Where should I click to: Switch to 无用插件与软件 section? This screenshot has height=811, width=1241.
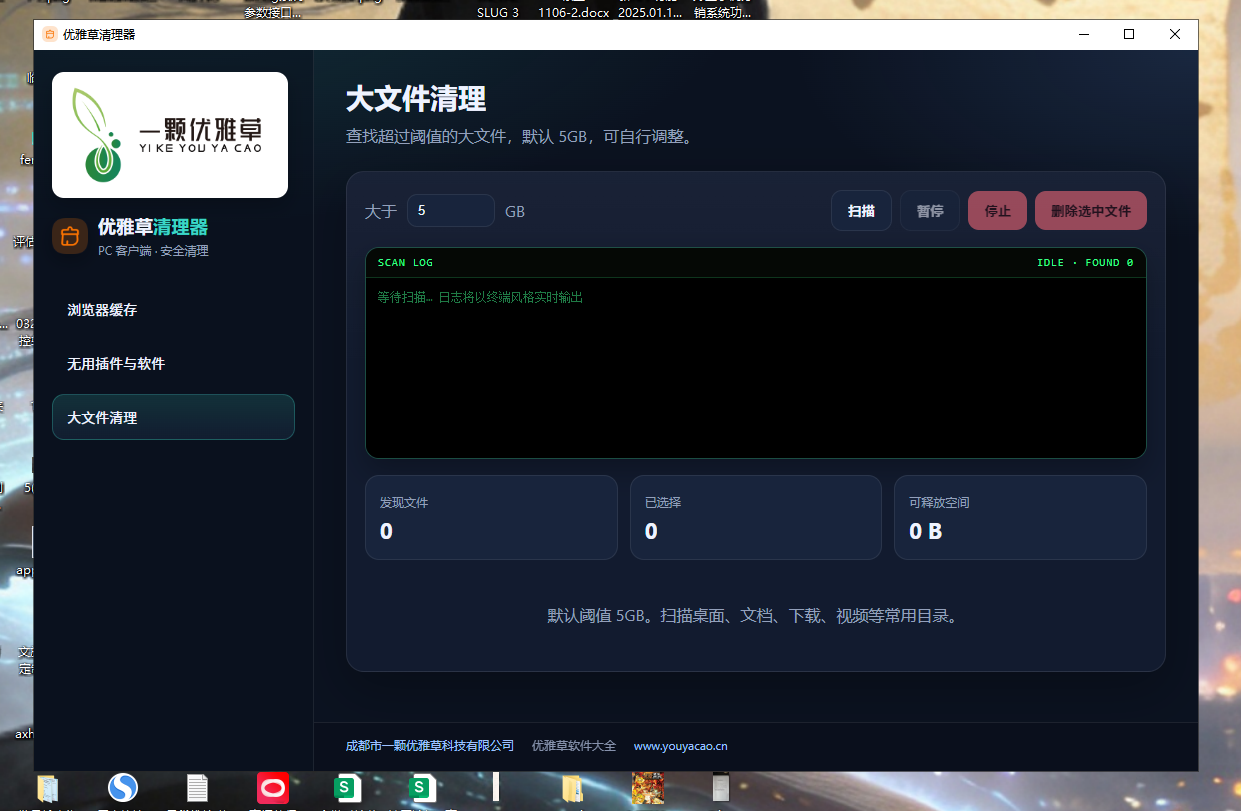click(x=173, y=364)
